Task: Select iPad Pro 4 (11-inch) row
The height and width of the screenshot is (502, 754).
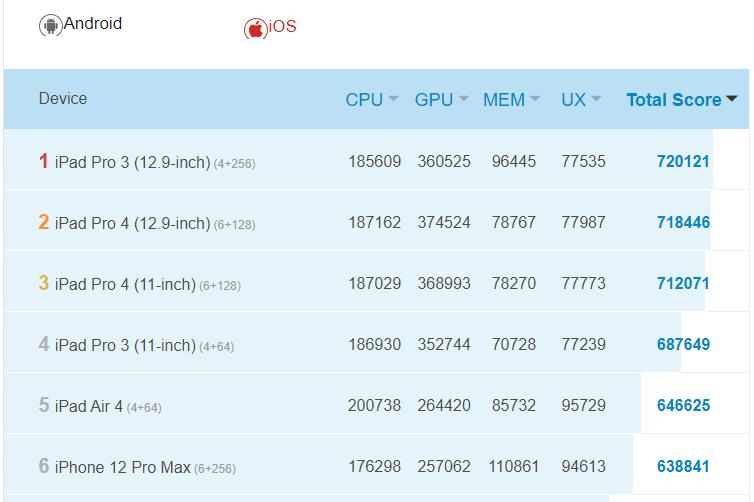Action: click(x=125, y=284)
